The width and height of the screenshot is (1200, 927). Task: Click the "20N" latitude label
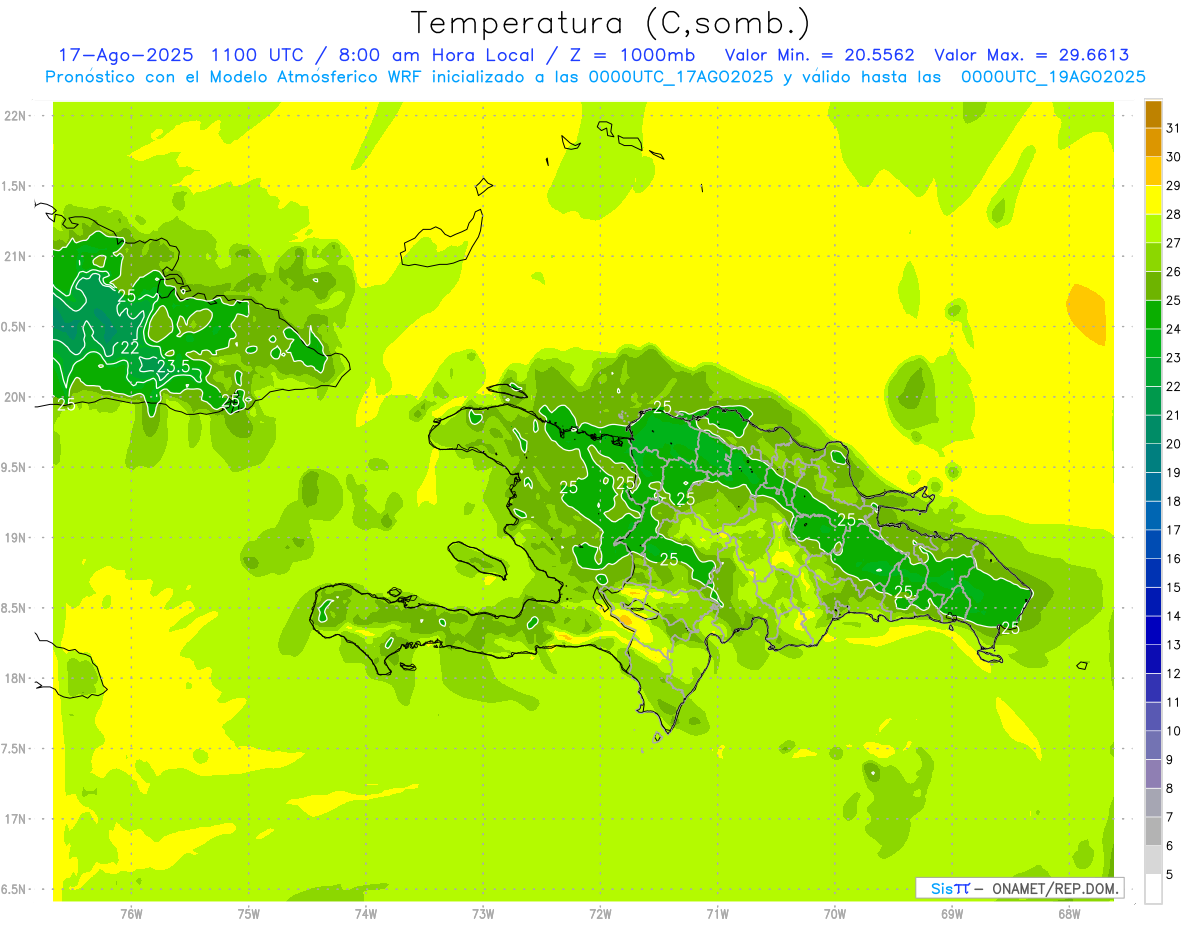16,397
